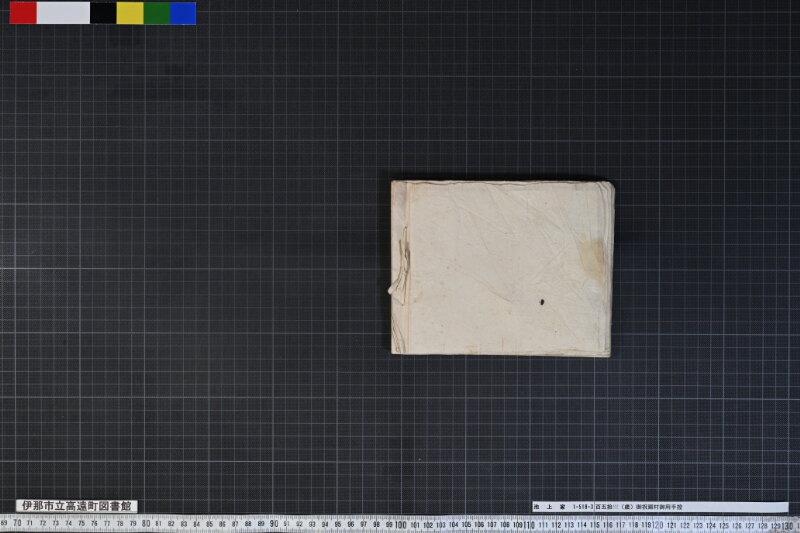Click the 120 mark on the ruler
The height and width of the screenshot is (533, 800).
pyautogui.click(x=658, y=525)
